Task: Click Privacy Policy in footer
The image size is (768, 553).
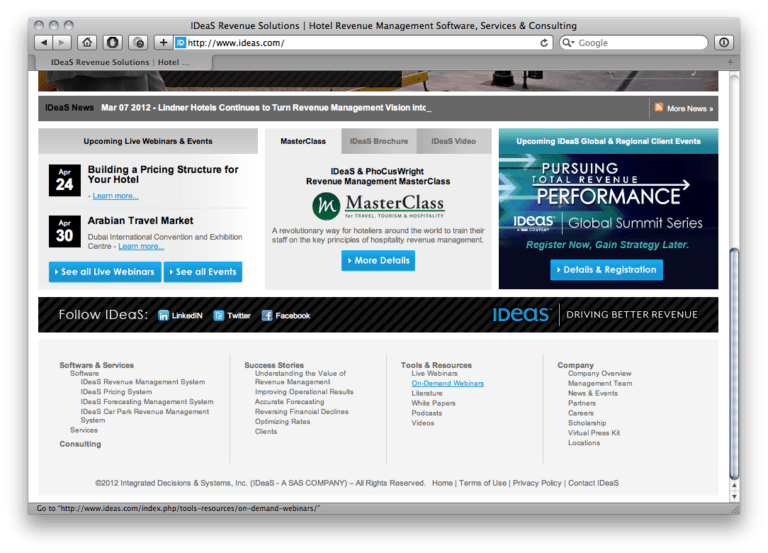Action: (x=537, y=483)
